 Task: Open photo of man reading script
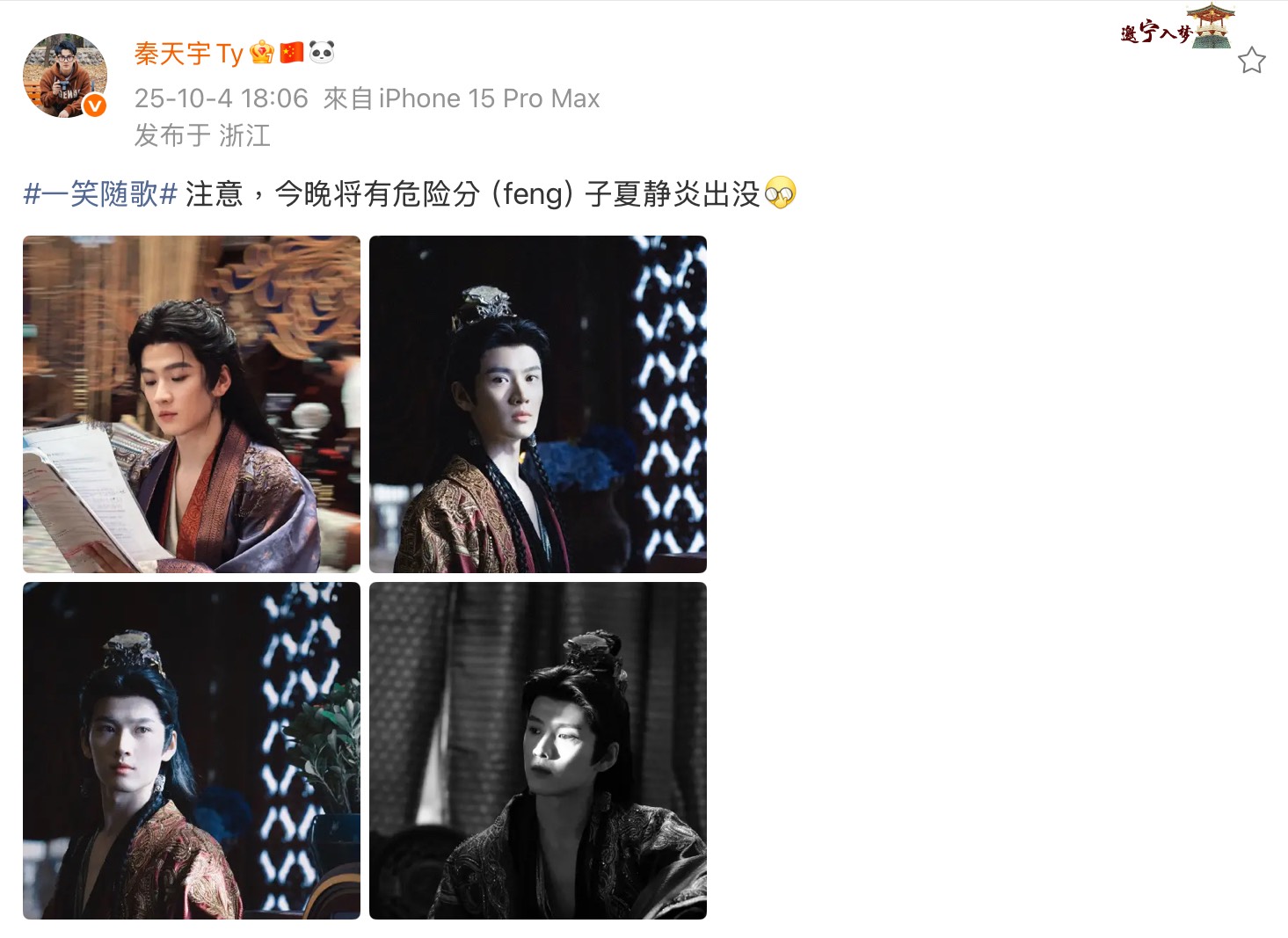(x=192, y=404)
